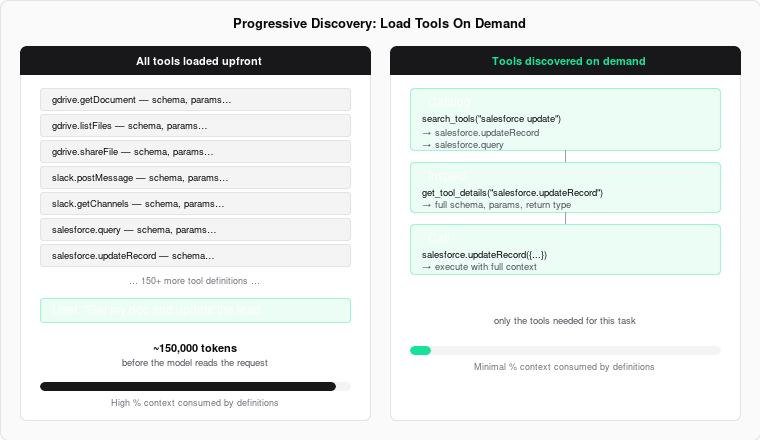
Task: Click 'Minimal % context consumed by definitions' caption
Action: click(564, 367)
